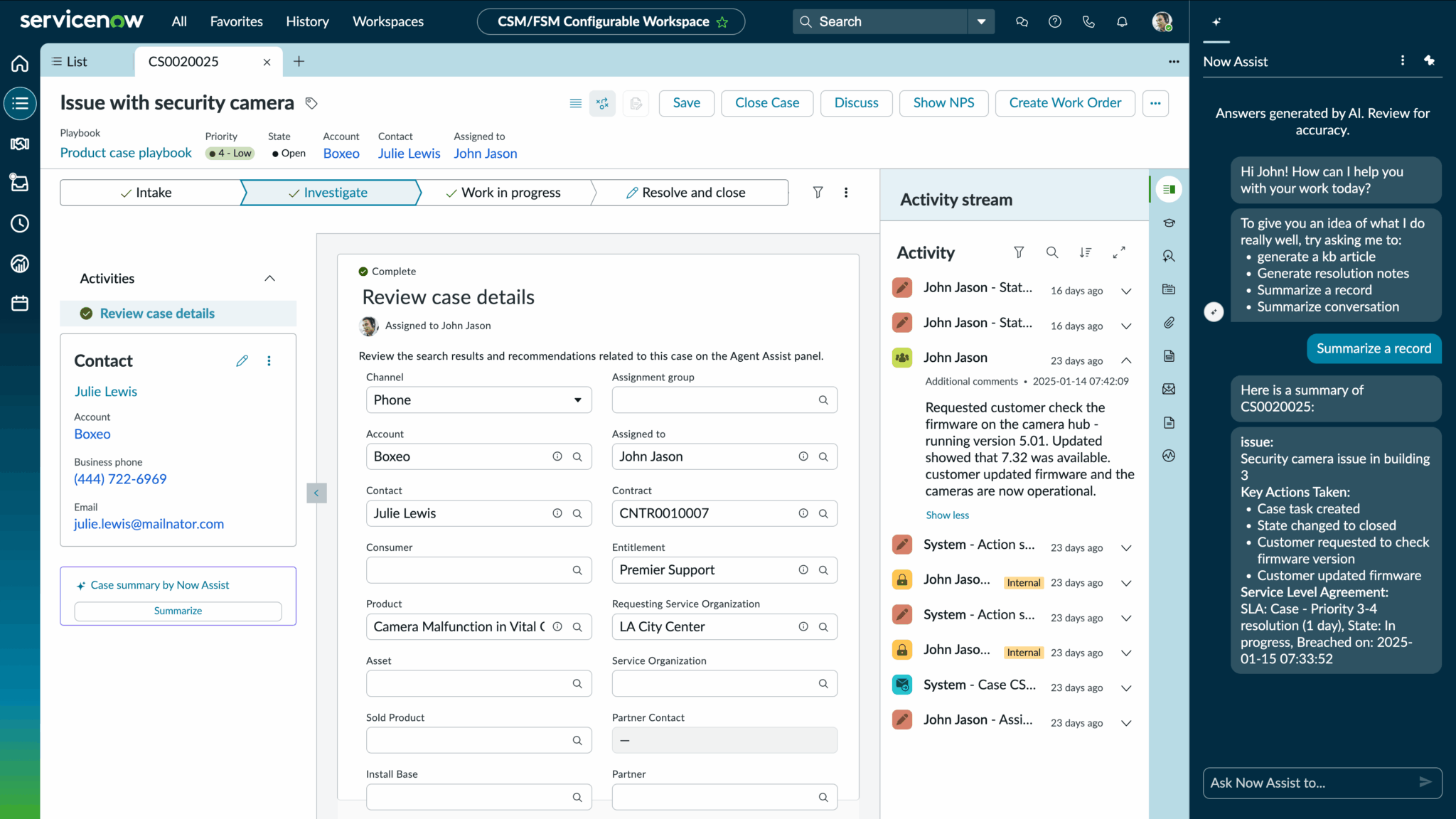Viewport: 1456px width, 819px height.
Task: Open the History menu
Action: pos(307,21)
